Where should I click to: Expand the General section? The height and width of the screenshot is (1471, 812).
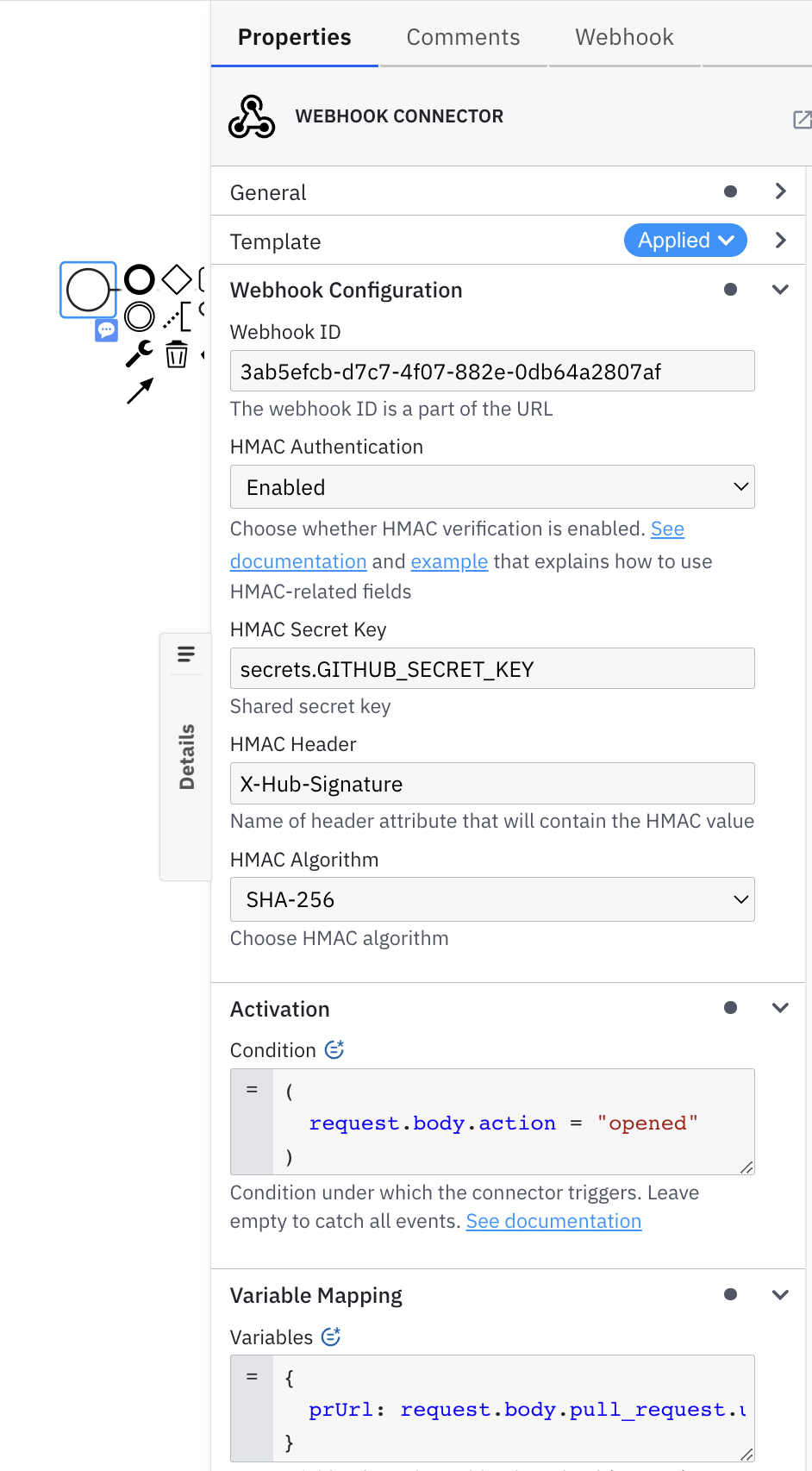pos(780,191)
